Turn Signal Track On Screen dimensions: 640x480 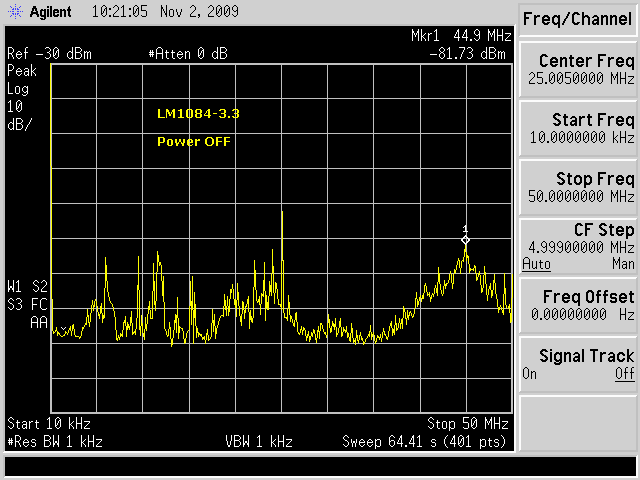pos(529,374)
